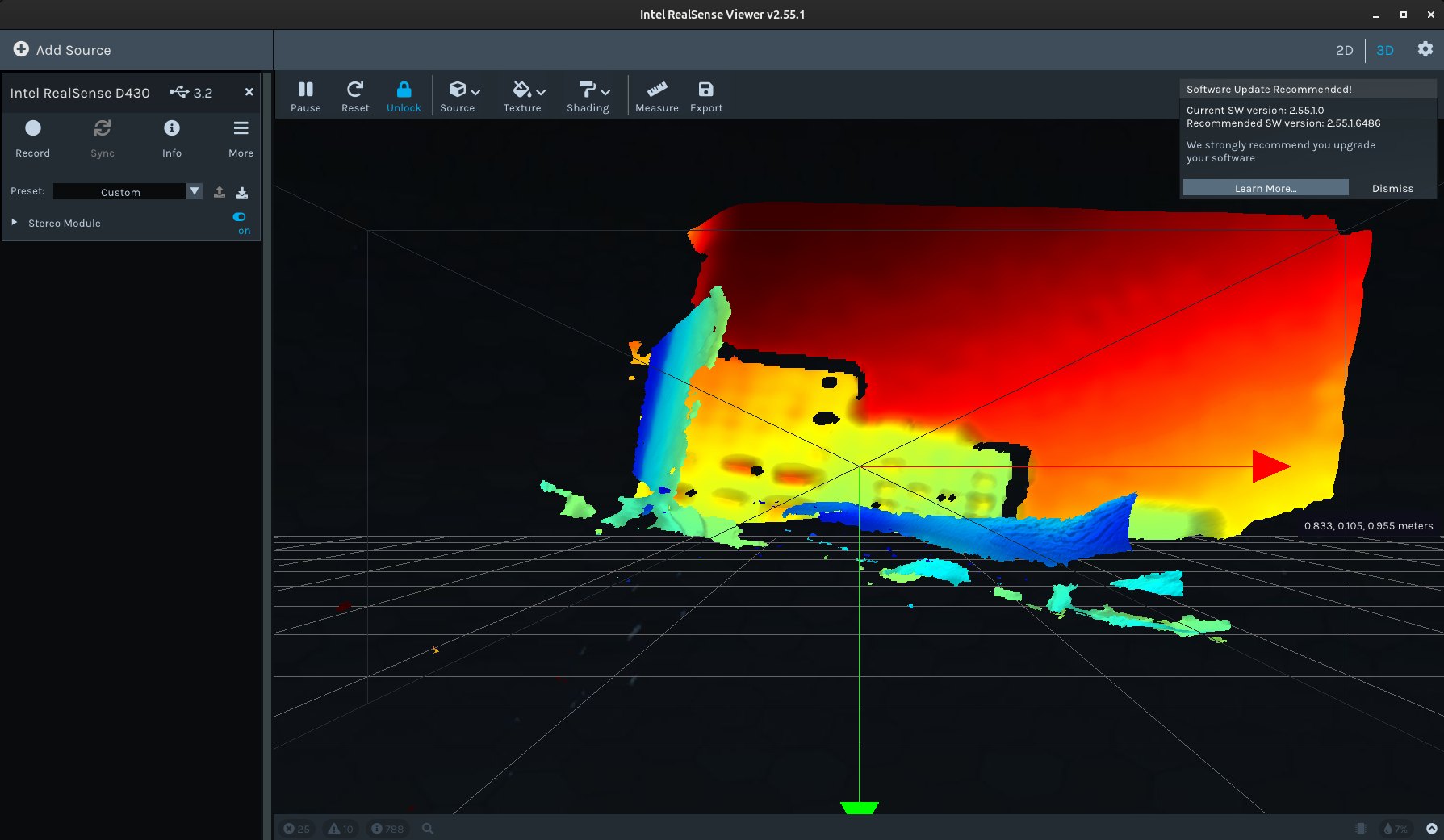Toggle the Stereo Module on switch

point(240,217)
